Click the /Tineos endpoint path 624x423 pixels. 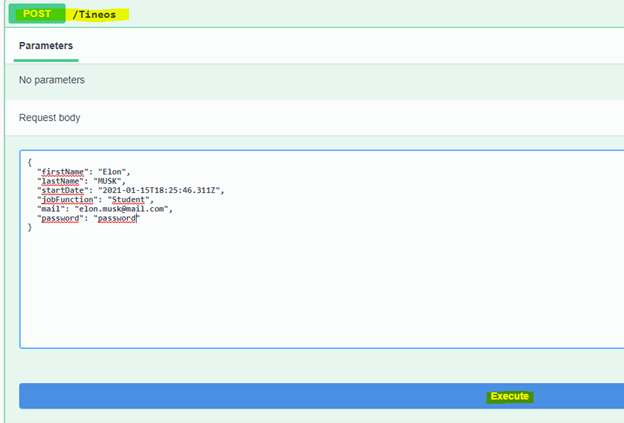[94, 15]
